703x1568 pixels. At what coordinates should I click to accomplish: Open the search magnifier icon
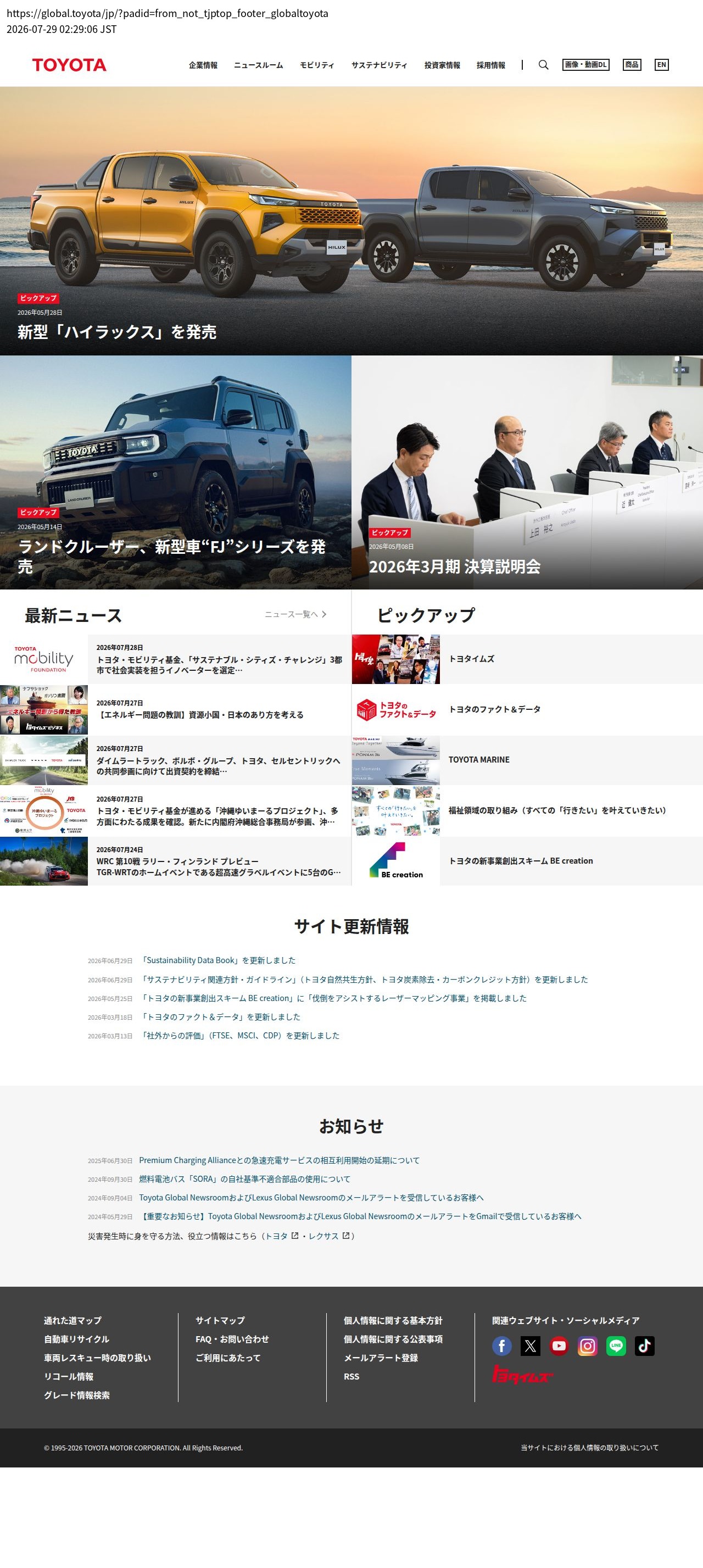(x=544, y=64)
